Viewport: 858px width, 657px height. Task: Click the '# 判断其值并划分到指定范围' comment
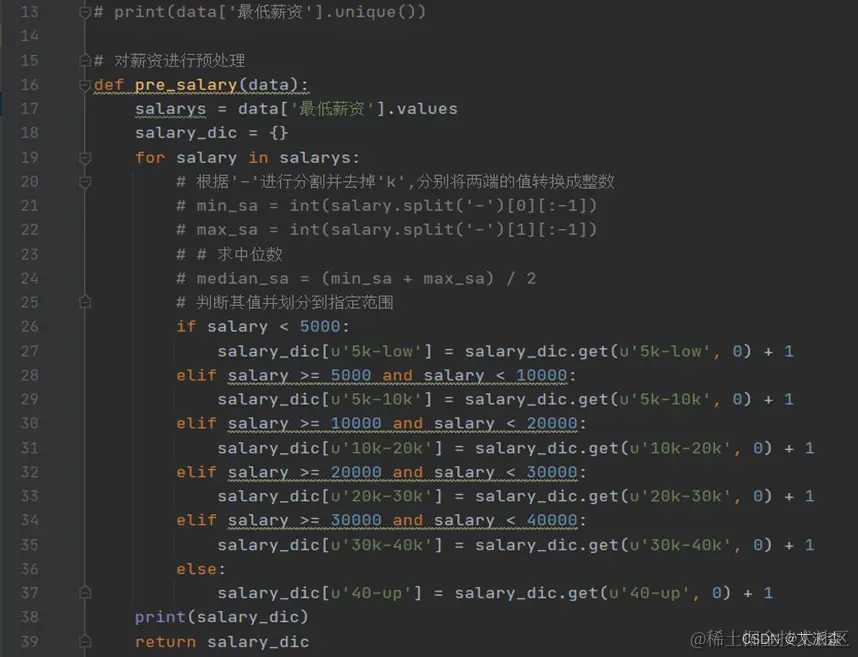[285, 303]
